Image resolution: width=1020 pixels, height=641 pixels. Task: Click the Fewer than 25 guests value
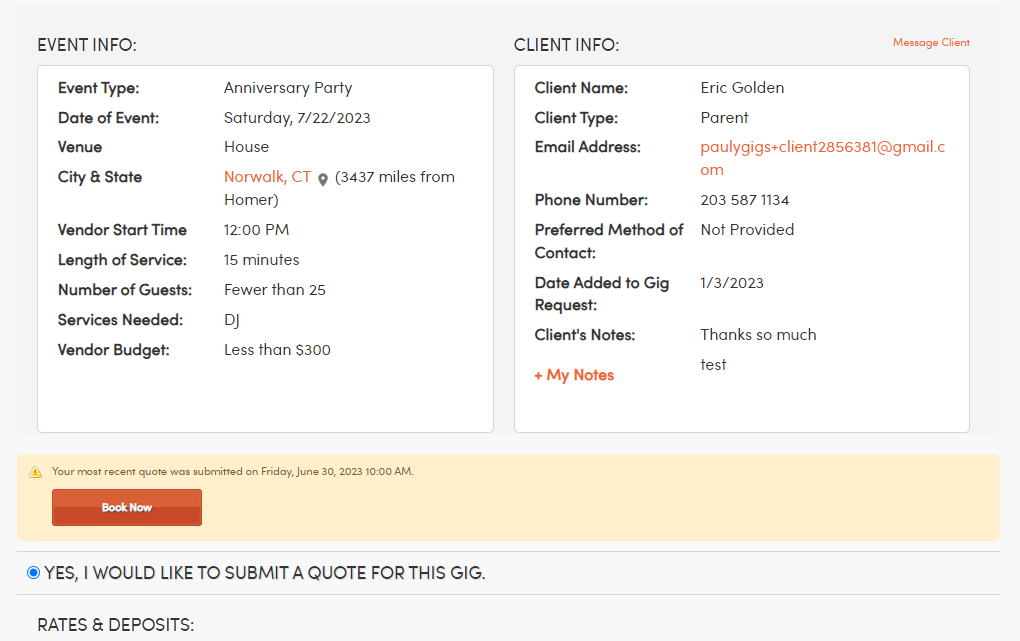pos(275,290)
